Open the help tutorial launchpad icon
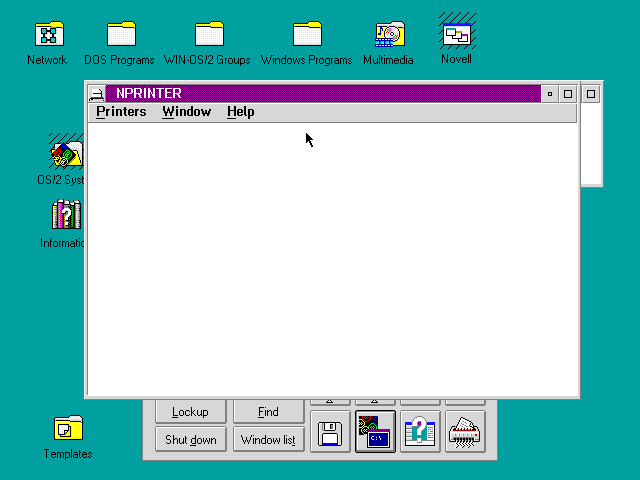Viewport: 640px width, 480px height. pyautogui.click(x=420, y=432)
